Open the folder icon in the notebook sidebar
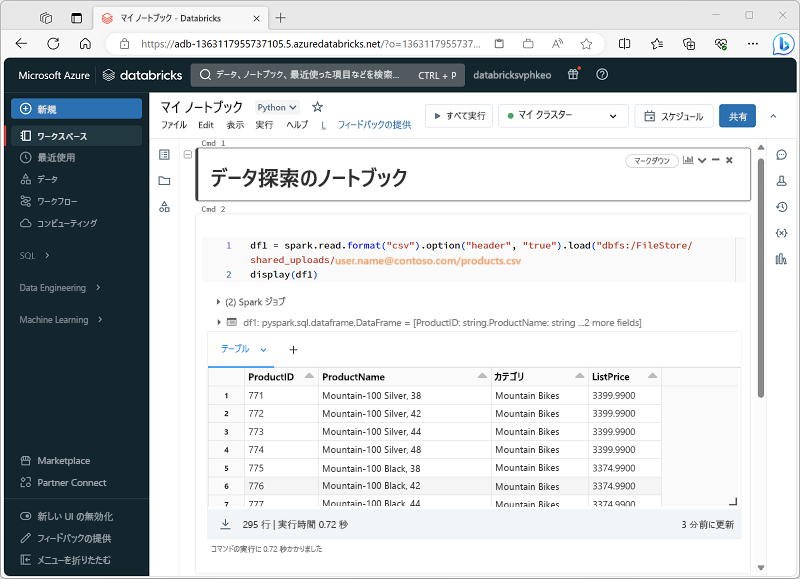 tap(164, 181)
